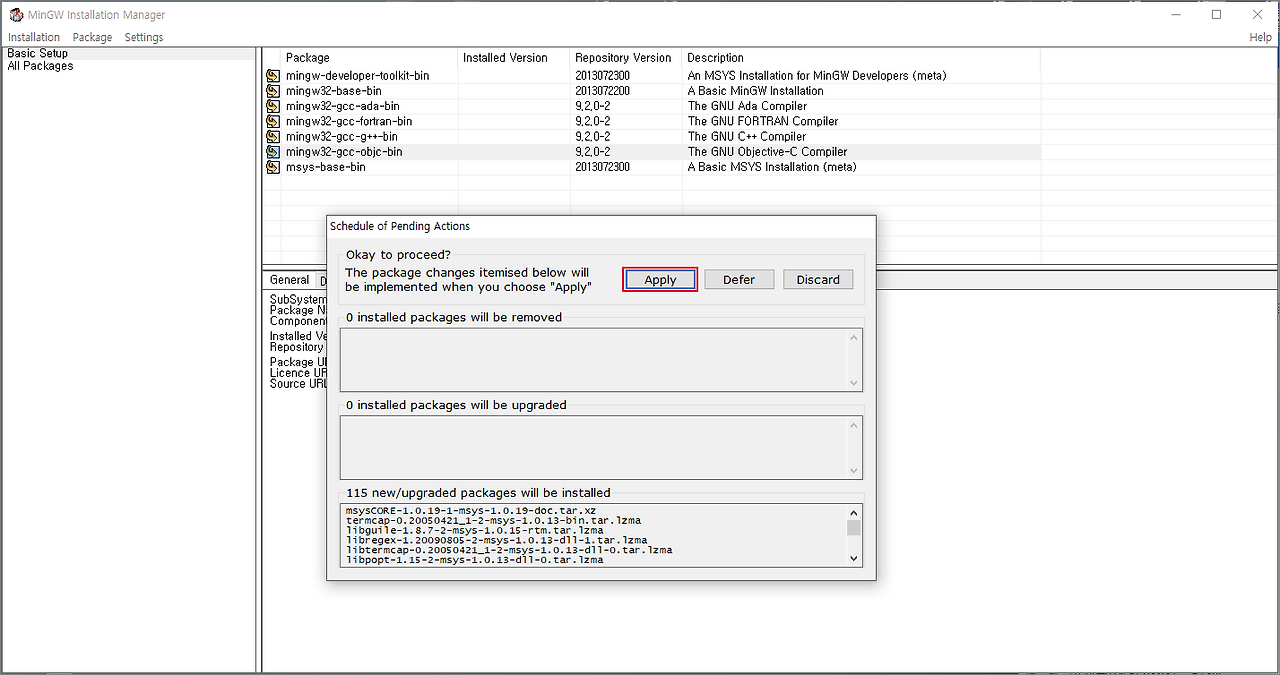Mark the mingw32-gcc-objc-bin package icon

click(273, 152)
